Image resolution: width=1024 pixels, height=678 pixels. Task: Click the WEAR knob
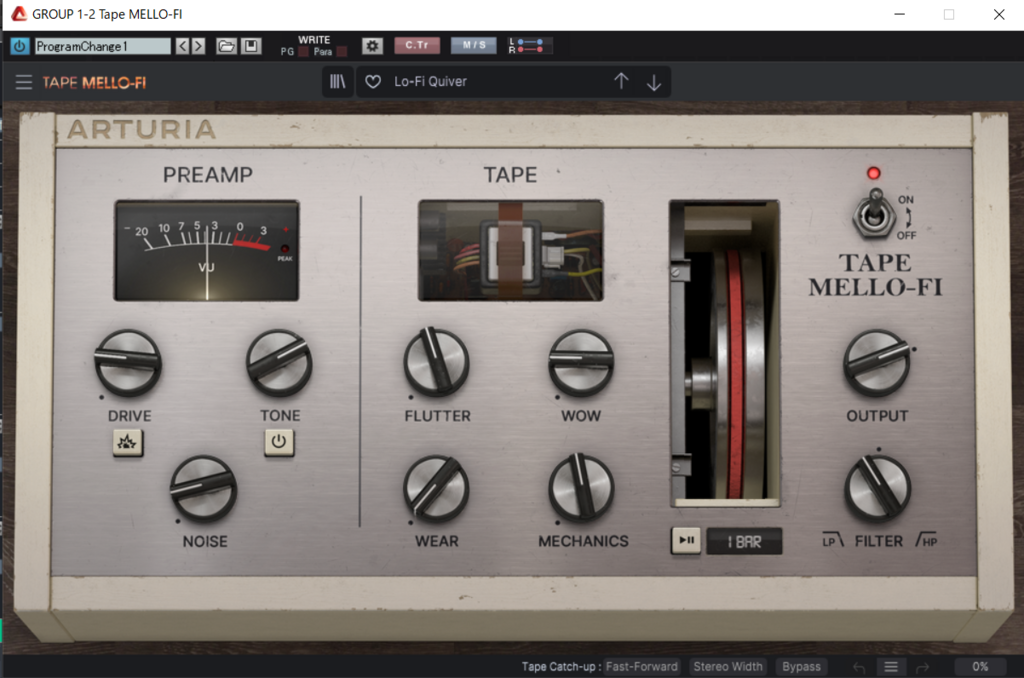tap(436, 489)
